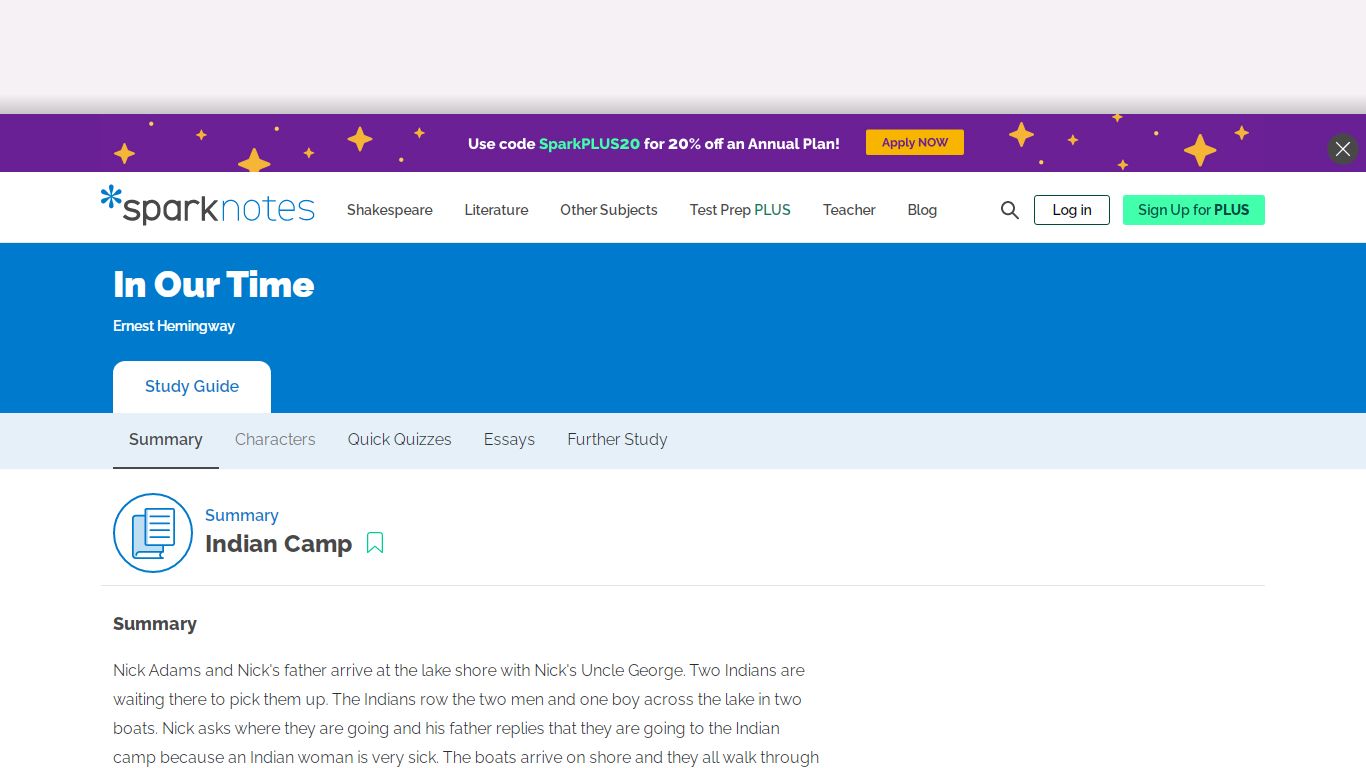
Task: Click Sign Up for PLUS button
Action: (1194, 210)
